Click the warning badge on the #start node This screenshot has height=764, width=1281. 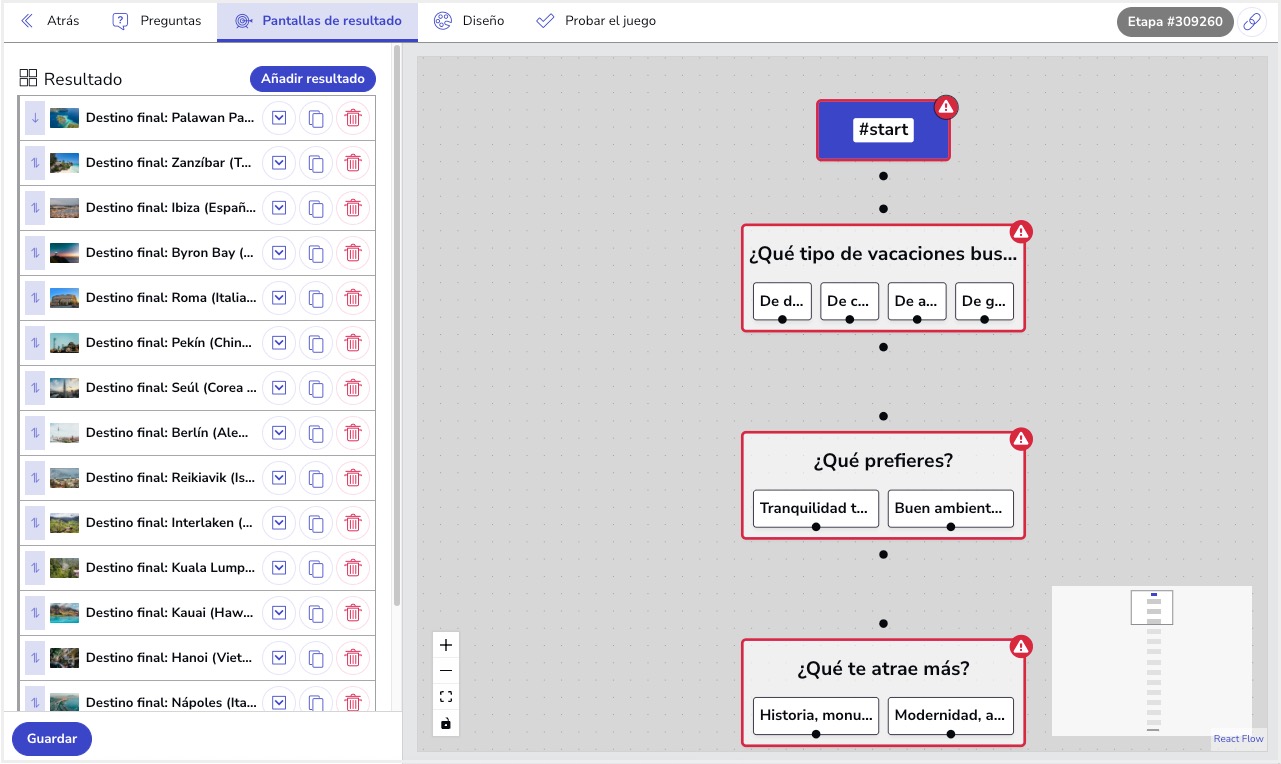[x=946, y=107]
